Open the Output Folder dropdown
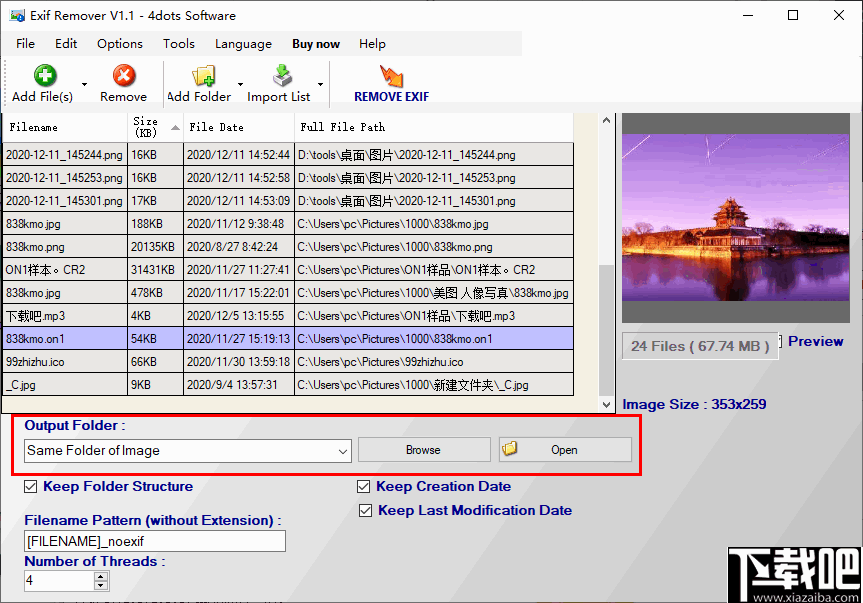 [x=345, y=451]
